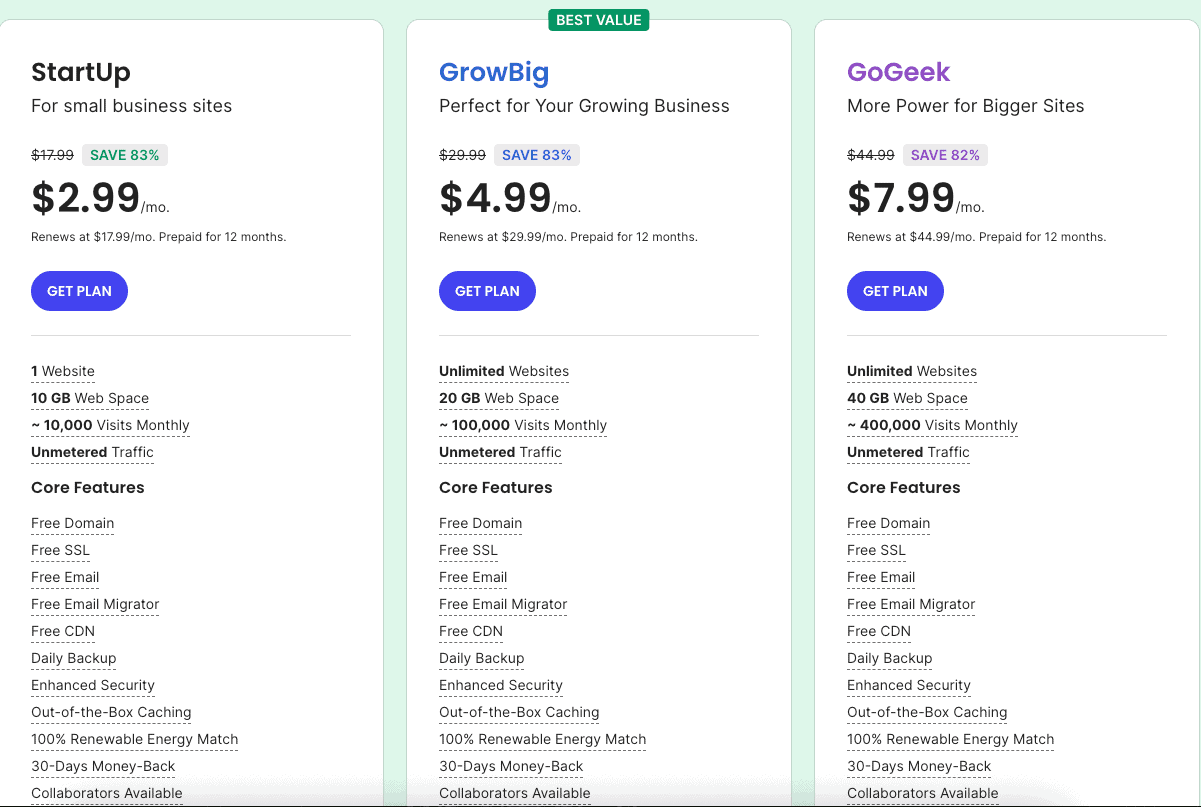This screenshot has width=1201, height=807.
Task: Click GET PLAN button for GoGeek
Action: point(895,291)
